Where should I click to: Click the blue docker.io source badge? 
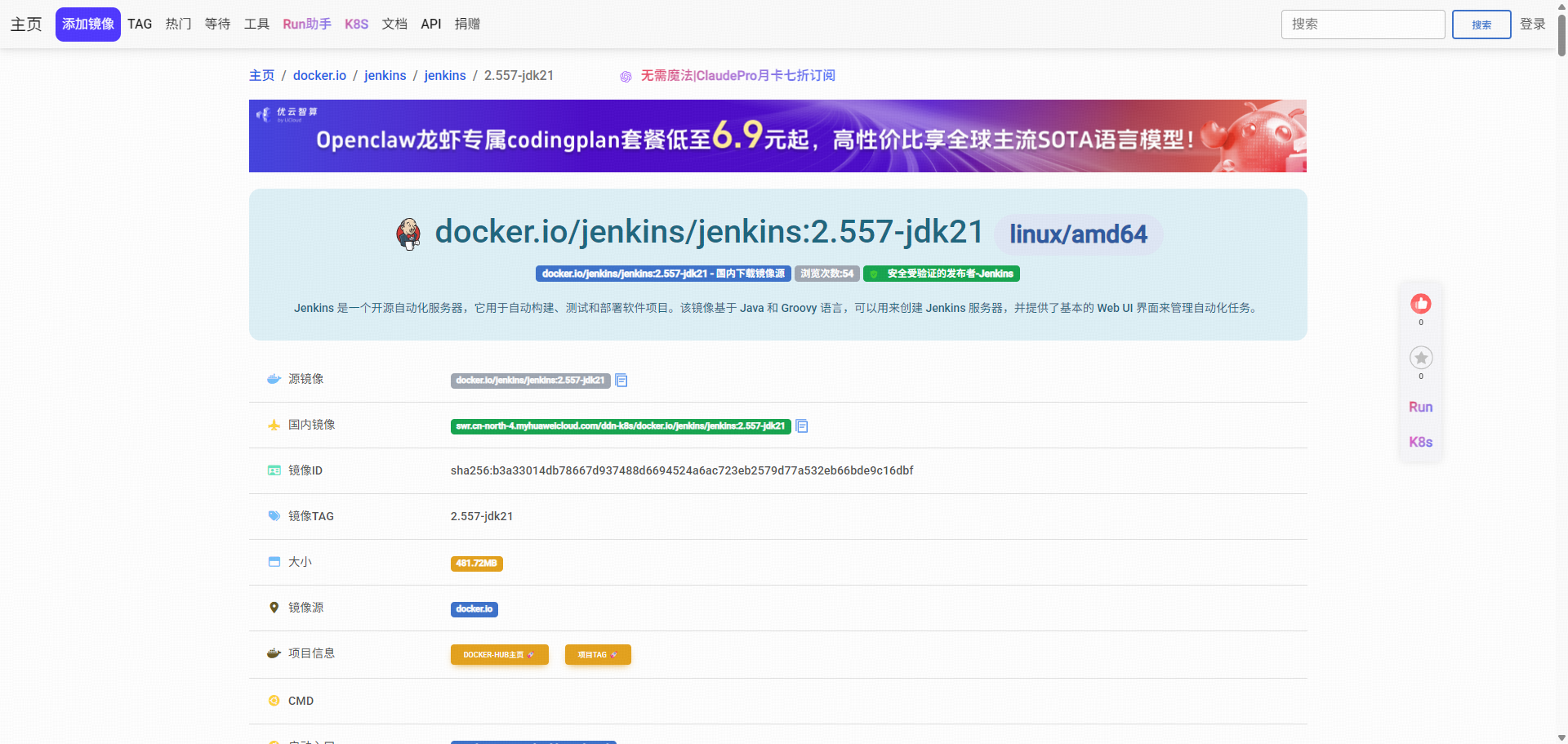474,609
